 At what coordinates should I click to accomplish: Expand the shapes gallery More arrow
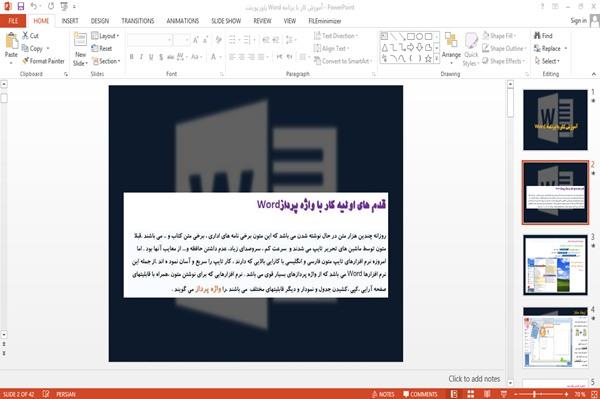tap(436, 59)
